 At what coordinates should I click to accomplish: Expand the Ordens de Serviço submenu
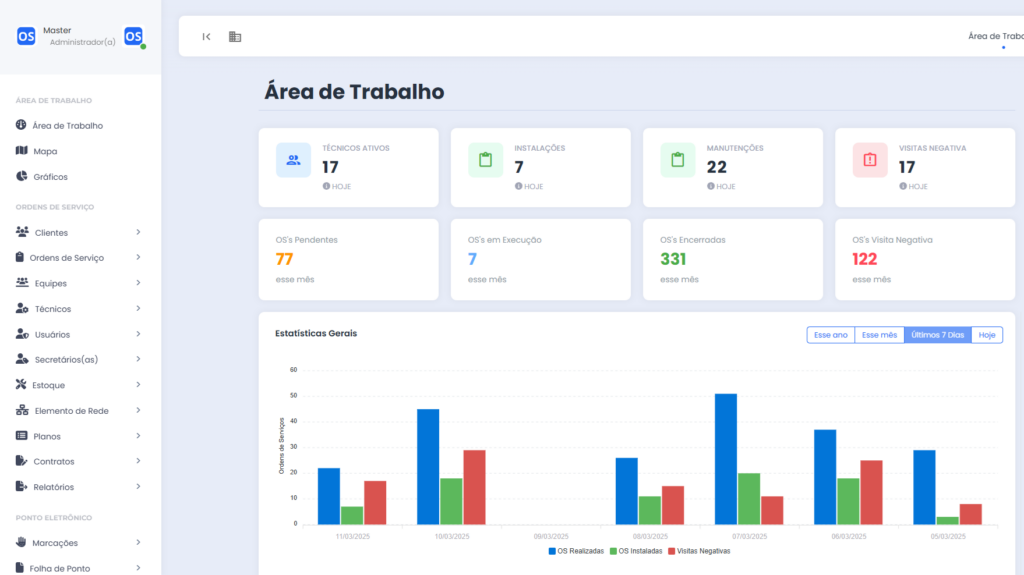[138, 258]
